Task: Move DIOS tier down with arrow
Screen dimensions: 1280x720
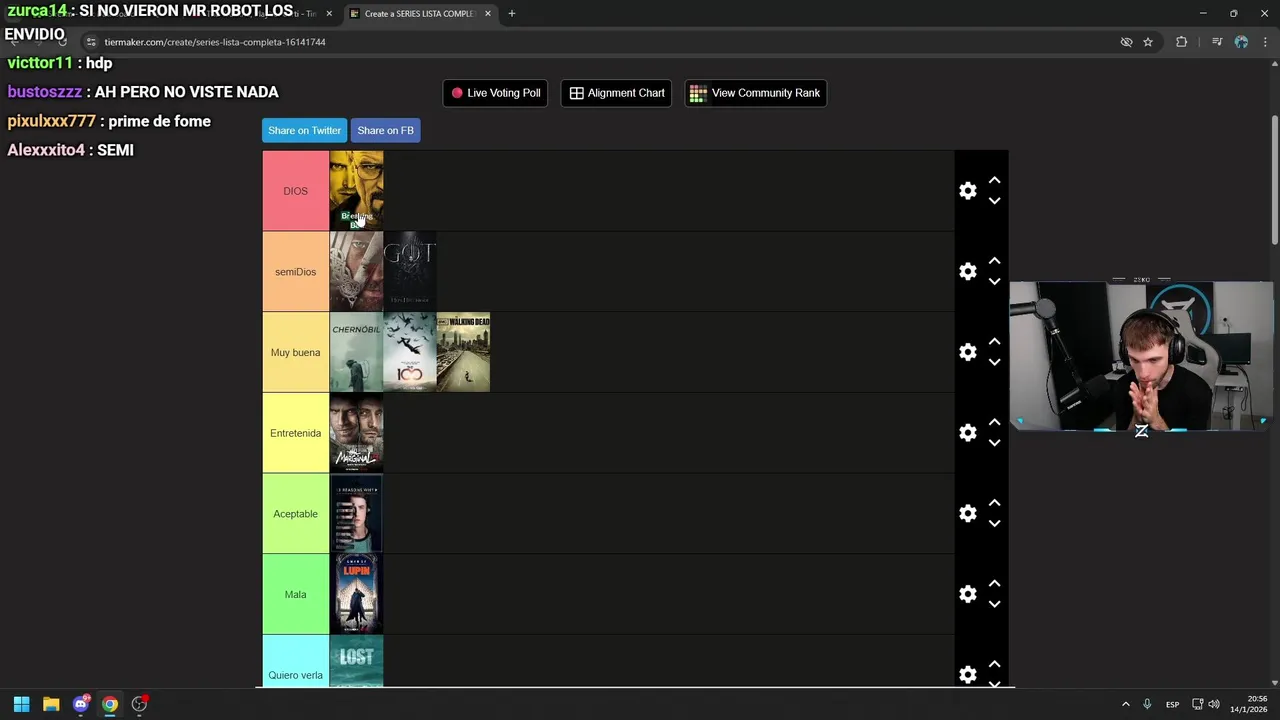Action: 994,201
